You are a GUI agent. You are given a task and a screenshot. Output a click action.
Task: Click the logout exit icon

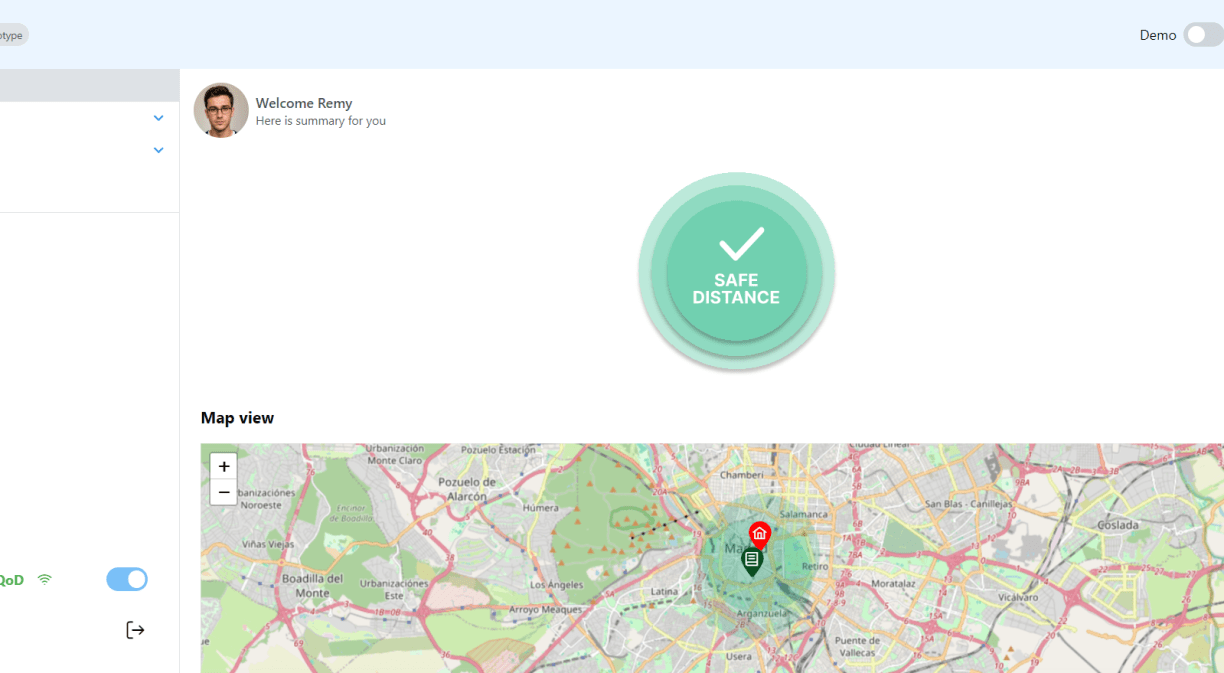[135, 630]
